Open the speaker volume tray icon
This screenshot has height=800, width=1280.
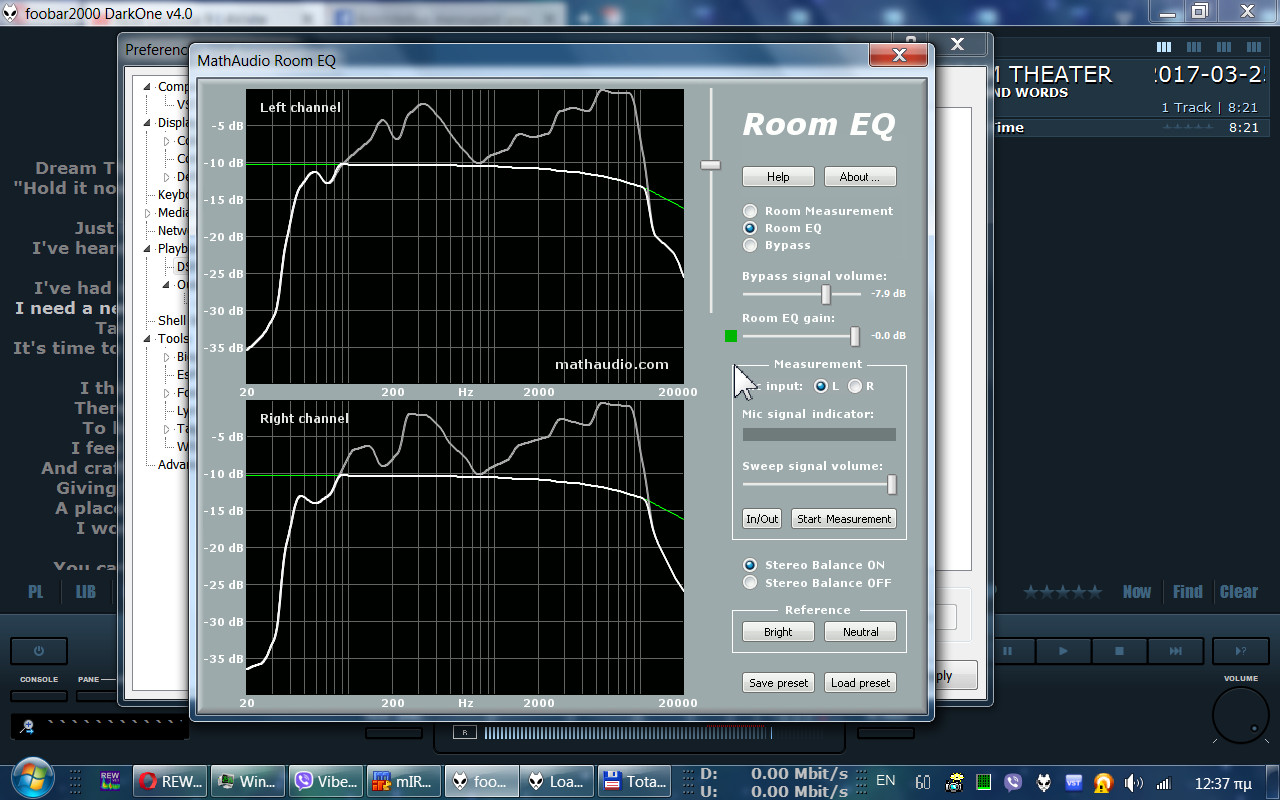coord(1133,782)
